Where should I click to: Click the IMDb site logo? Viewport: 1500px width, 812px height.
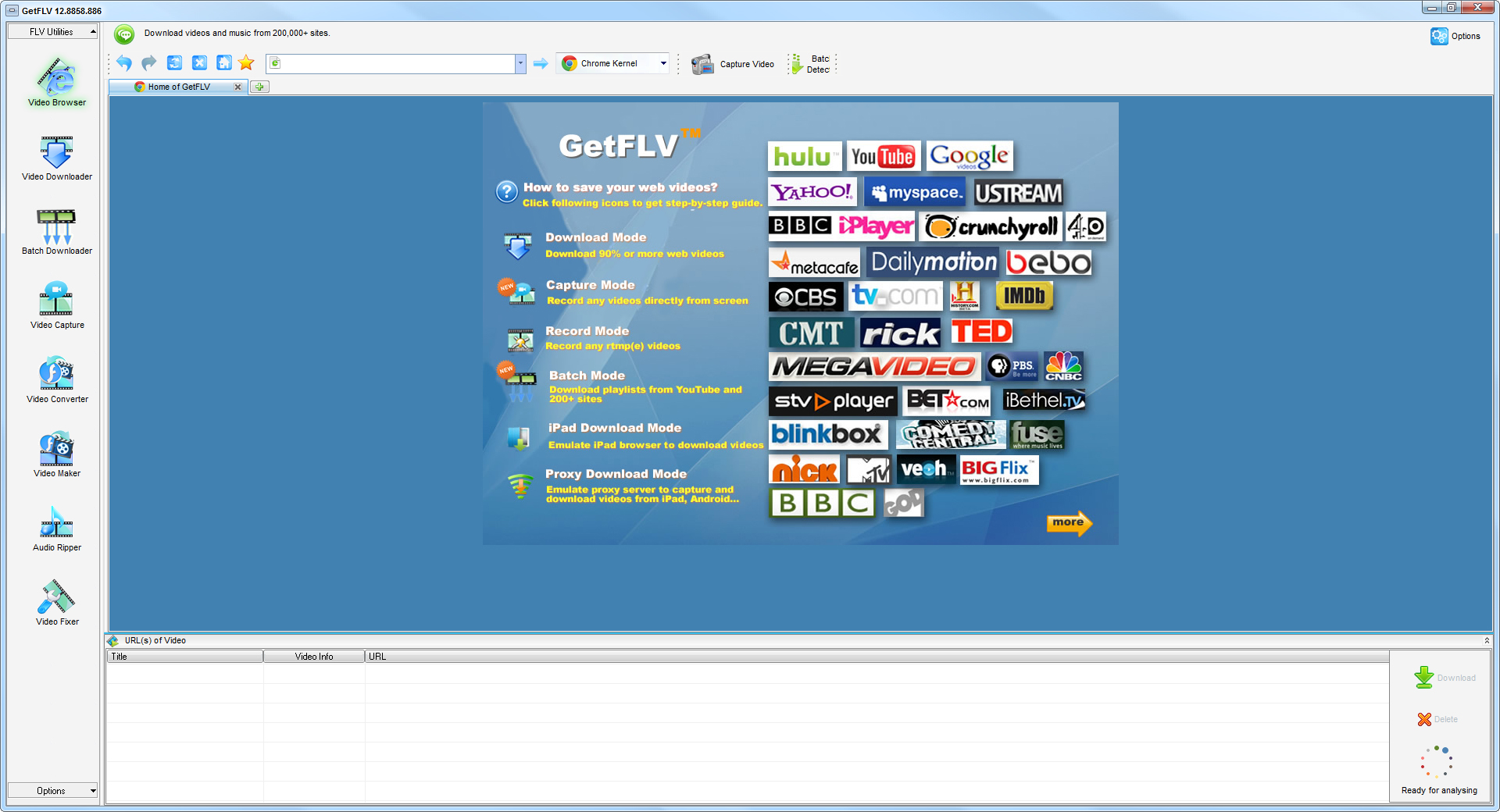1025,296
